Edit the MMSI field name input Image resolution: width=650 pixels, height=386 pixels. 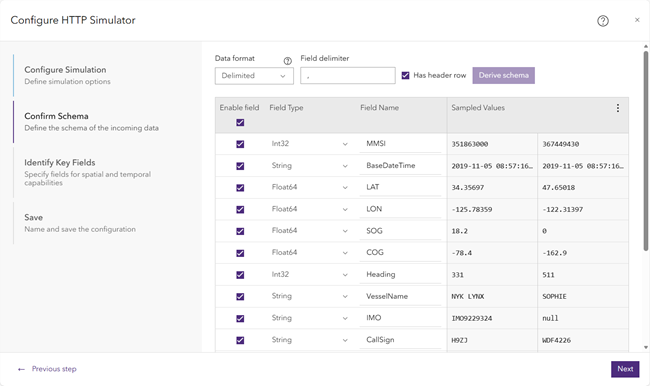(x=400, y=144)
